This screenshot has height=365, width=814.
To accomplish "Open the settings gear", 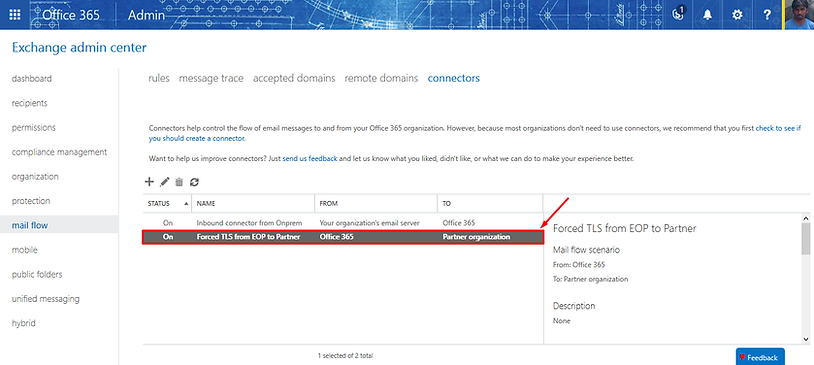I will [737, 15].
